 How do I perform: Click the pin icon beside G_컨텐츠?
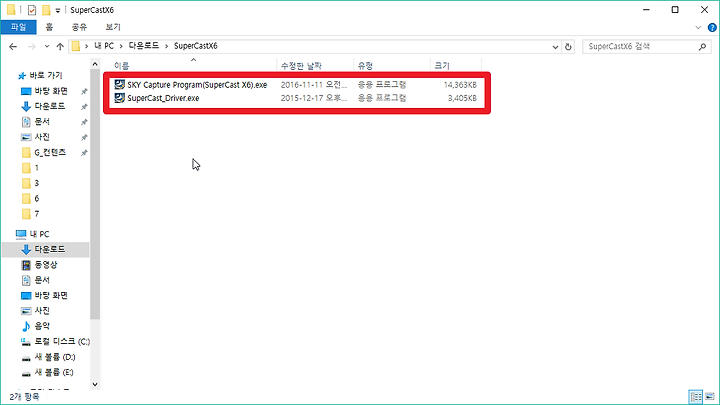84,153
